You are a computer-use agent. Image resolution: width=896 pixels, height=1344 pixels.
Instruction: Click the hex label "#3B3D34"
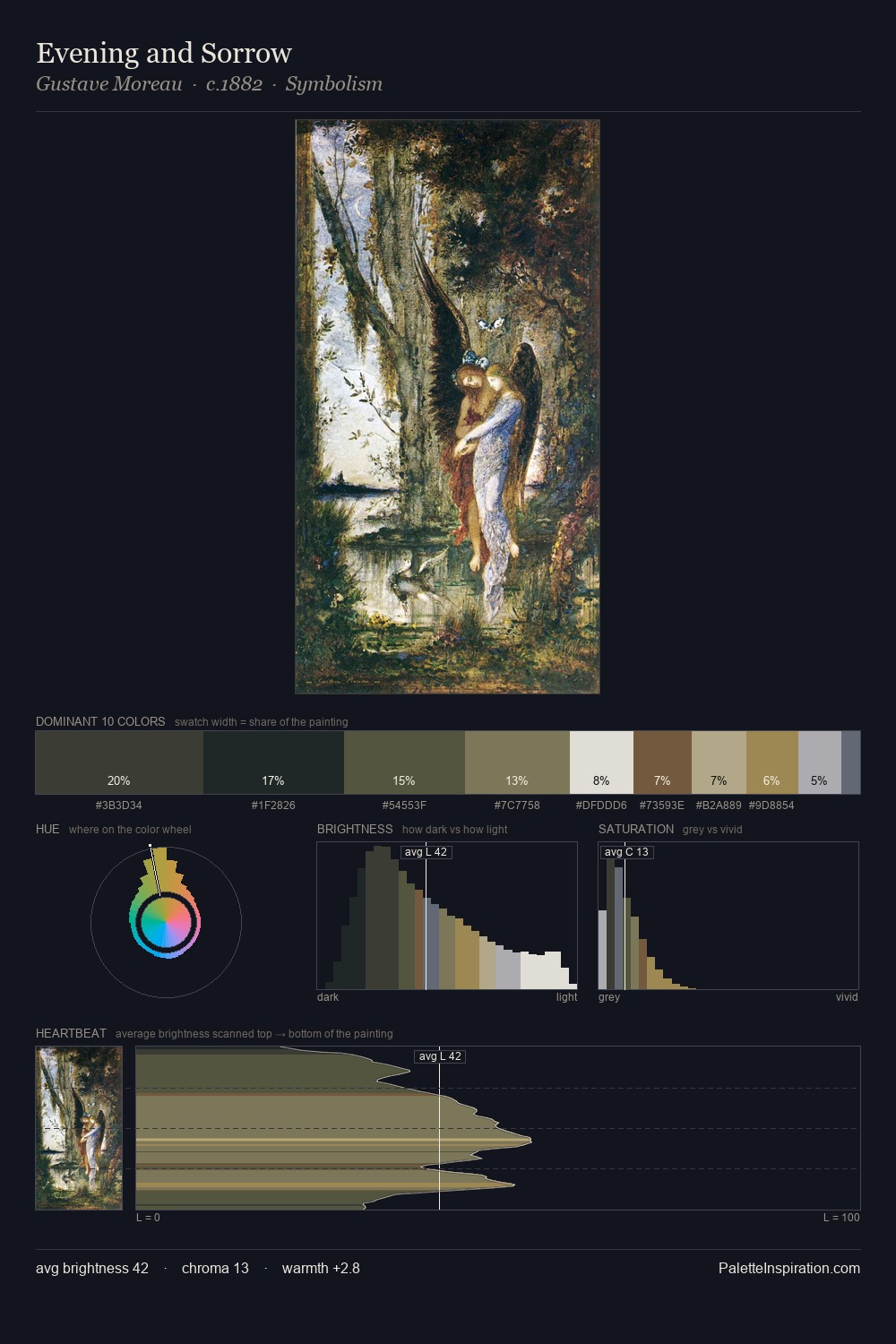tap(119, 806)
